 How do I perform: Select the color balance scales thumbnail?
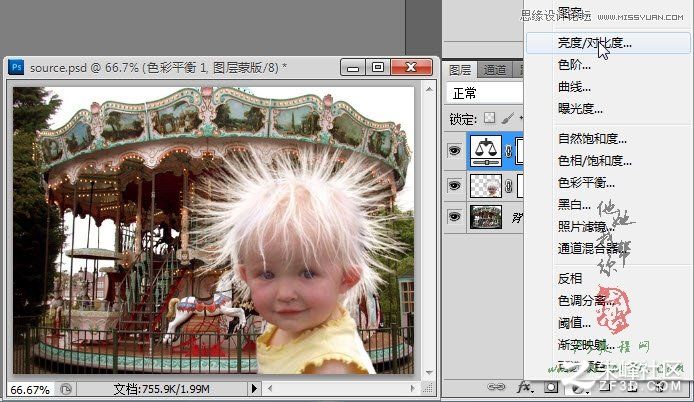click(x=486, y=151)
